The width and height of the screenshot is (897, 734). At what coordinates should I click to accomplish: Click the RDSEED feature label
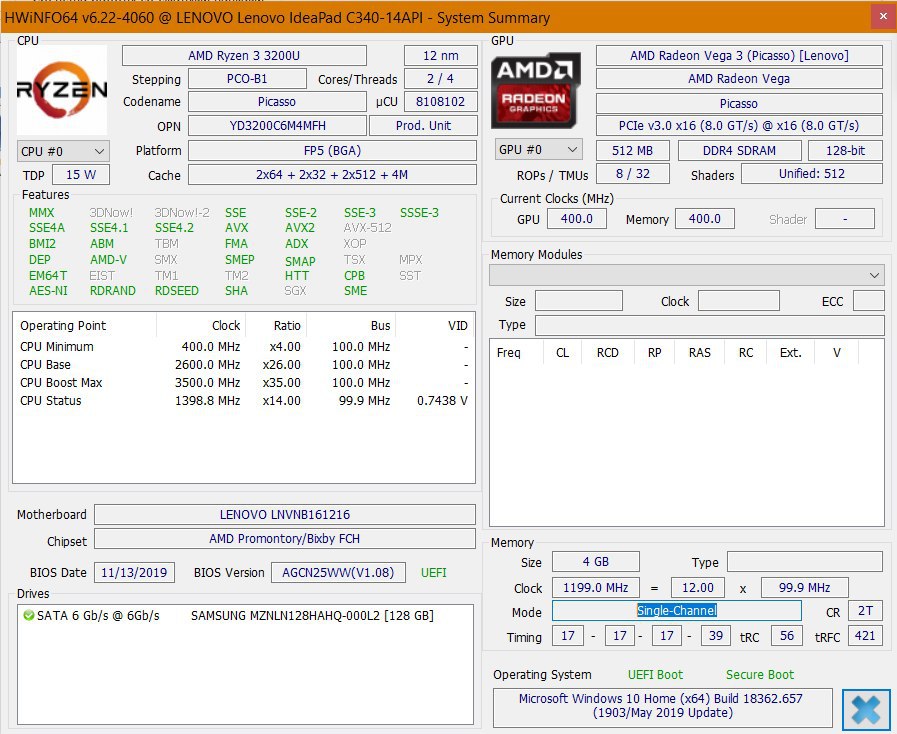point(177,291)
